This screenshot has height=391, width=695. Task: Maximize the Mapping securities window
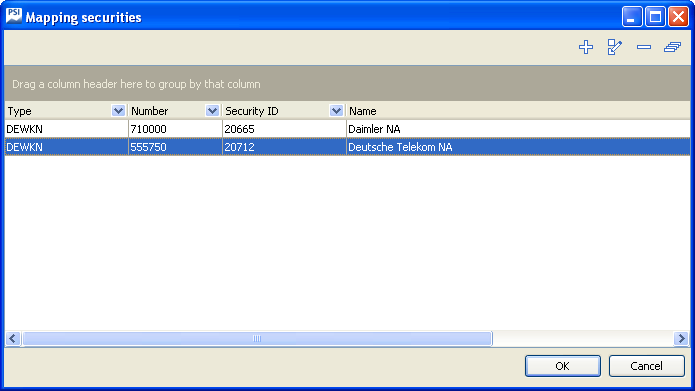click(655, 17)
